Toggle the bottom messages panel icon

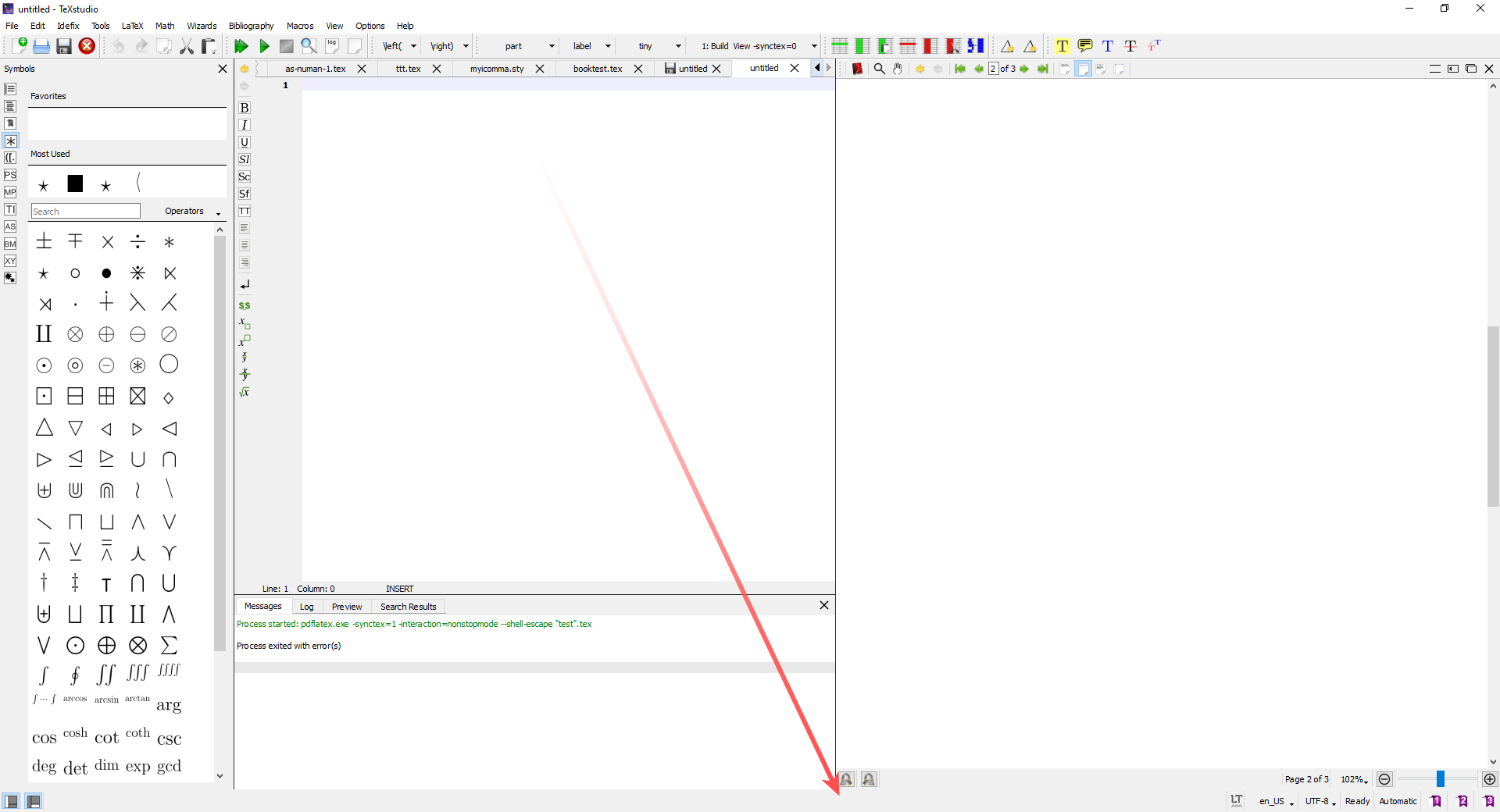click(x=34, y=801)
